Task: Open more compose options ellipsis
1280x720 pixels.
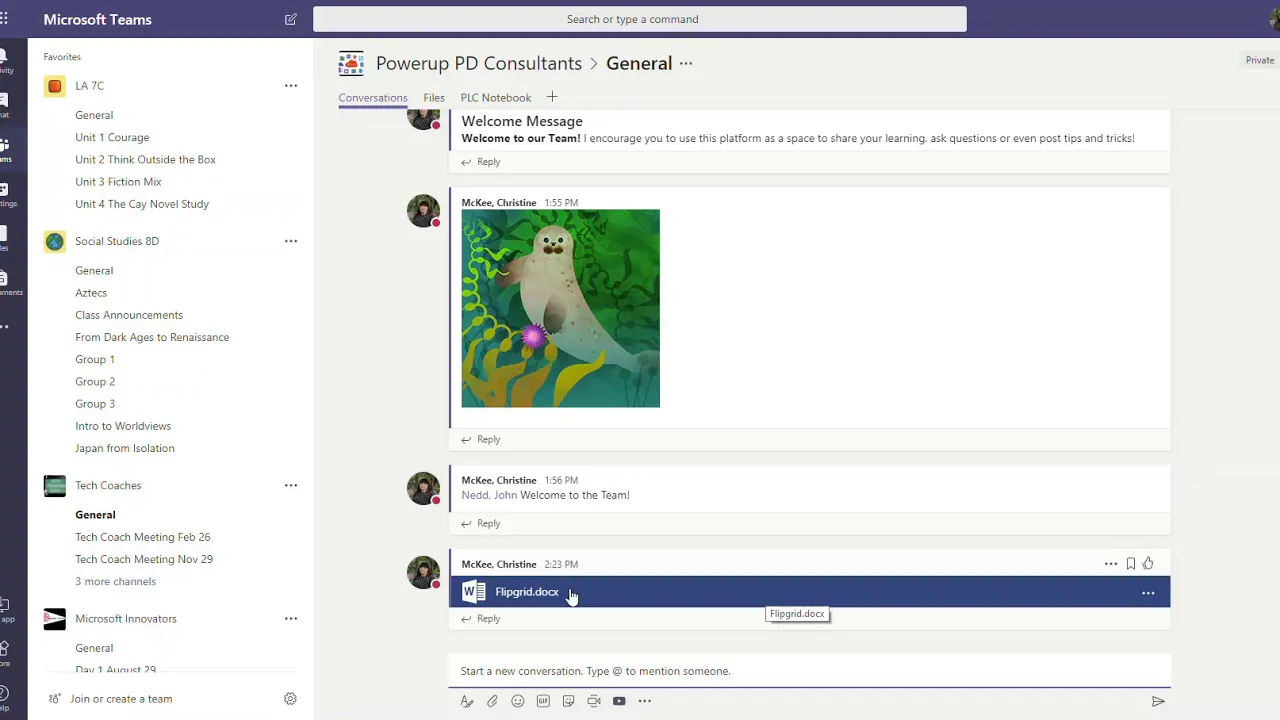Action: [645, 701]
